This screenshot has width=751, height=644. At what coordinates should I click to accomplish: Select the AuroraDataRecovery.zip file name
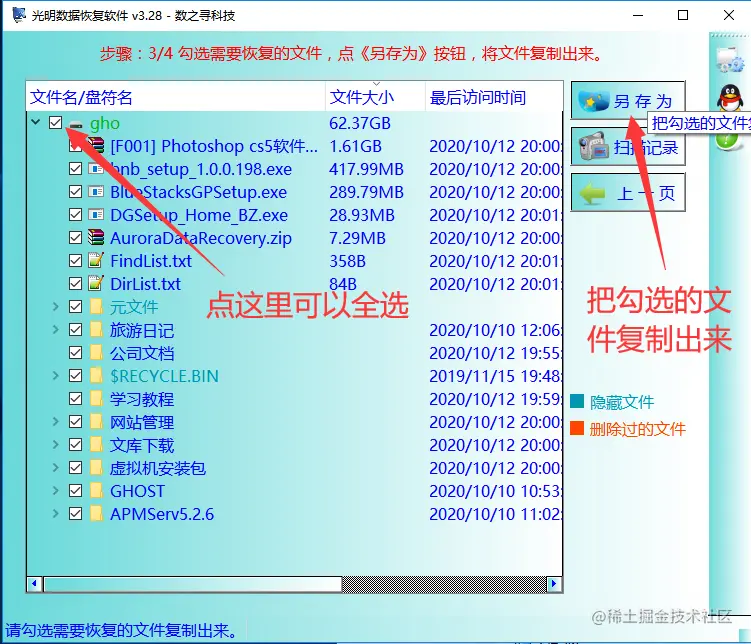point(201,238)
